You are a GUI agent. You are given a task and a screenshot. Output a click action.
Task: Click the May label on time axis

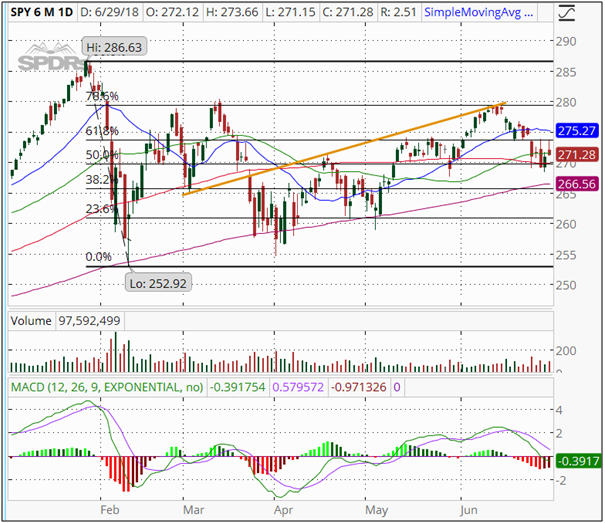[377, 511]
